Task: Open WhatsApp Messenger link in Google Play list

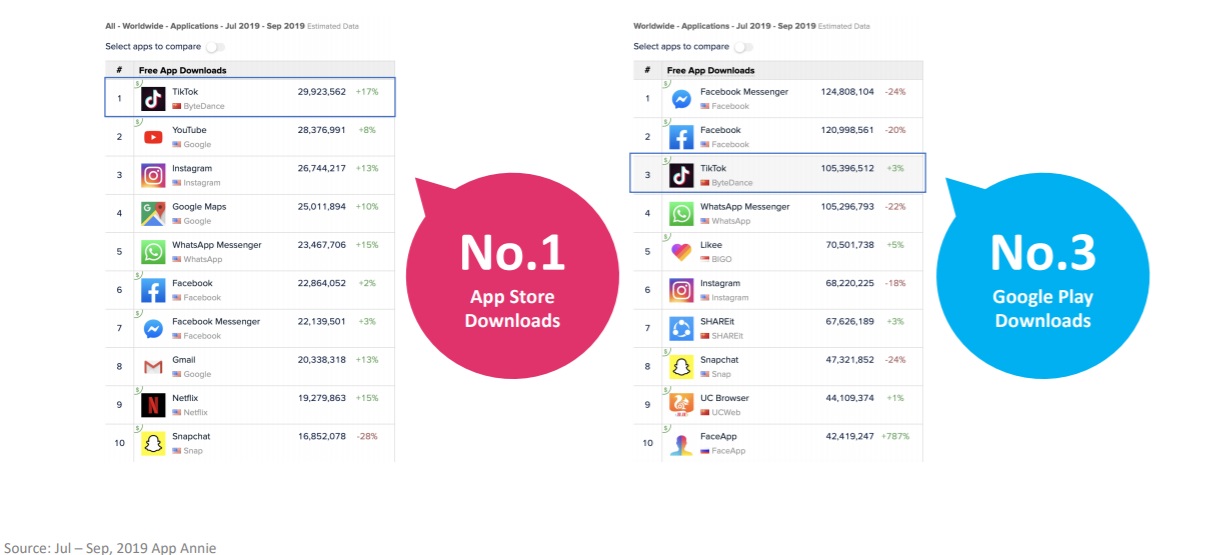Action: [745, 207]
